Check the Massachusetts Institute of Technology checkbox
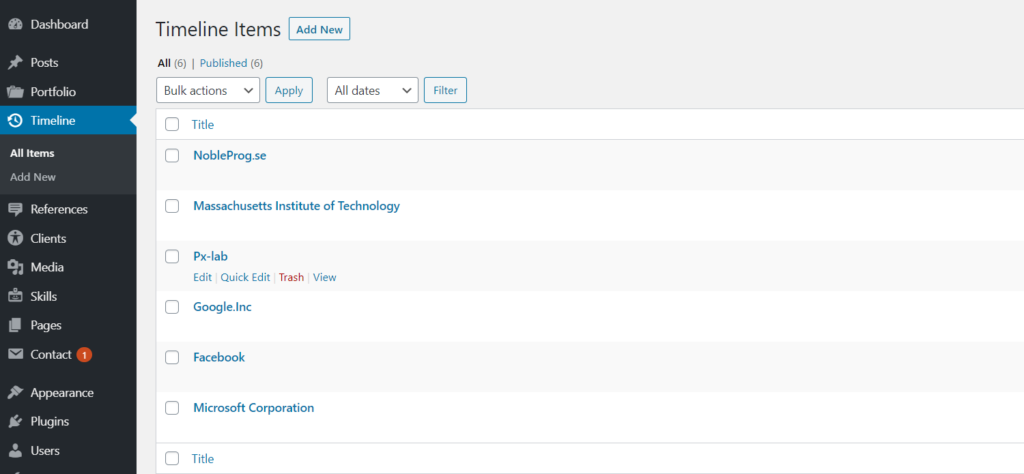 (x=172, y=206)
